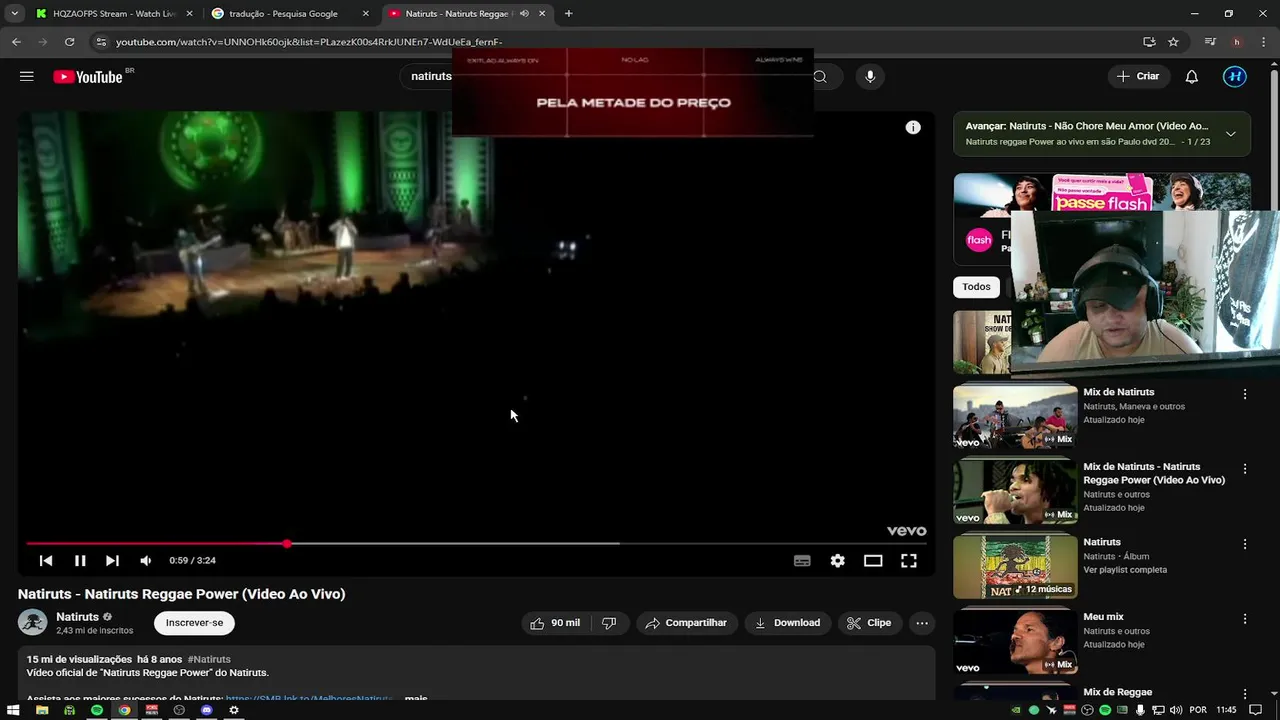
Task: Open Spotify from the taskbar
Action: [97, 710]
